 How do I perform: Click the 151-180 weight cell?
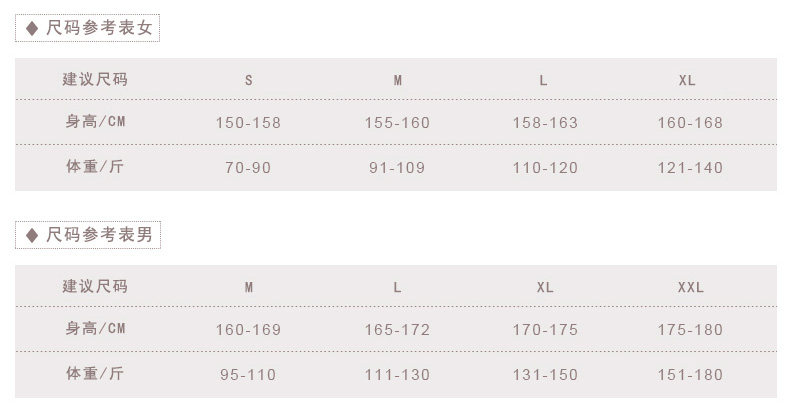pos(690,375)
